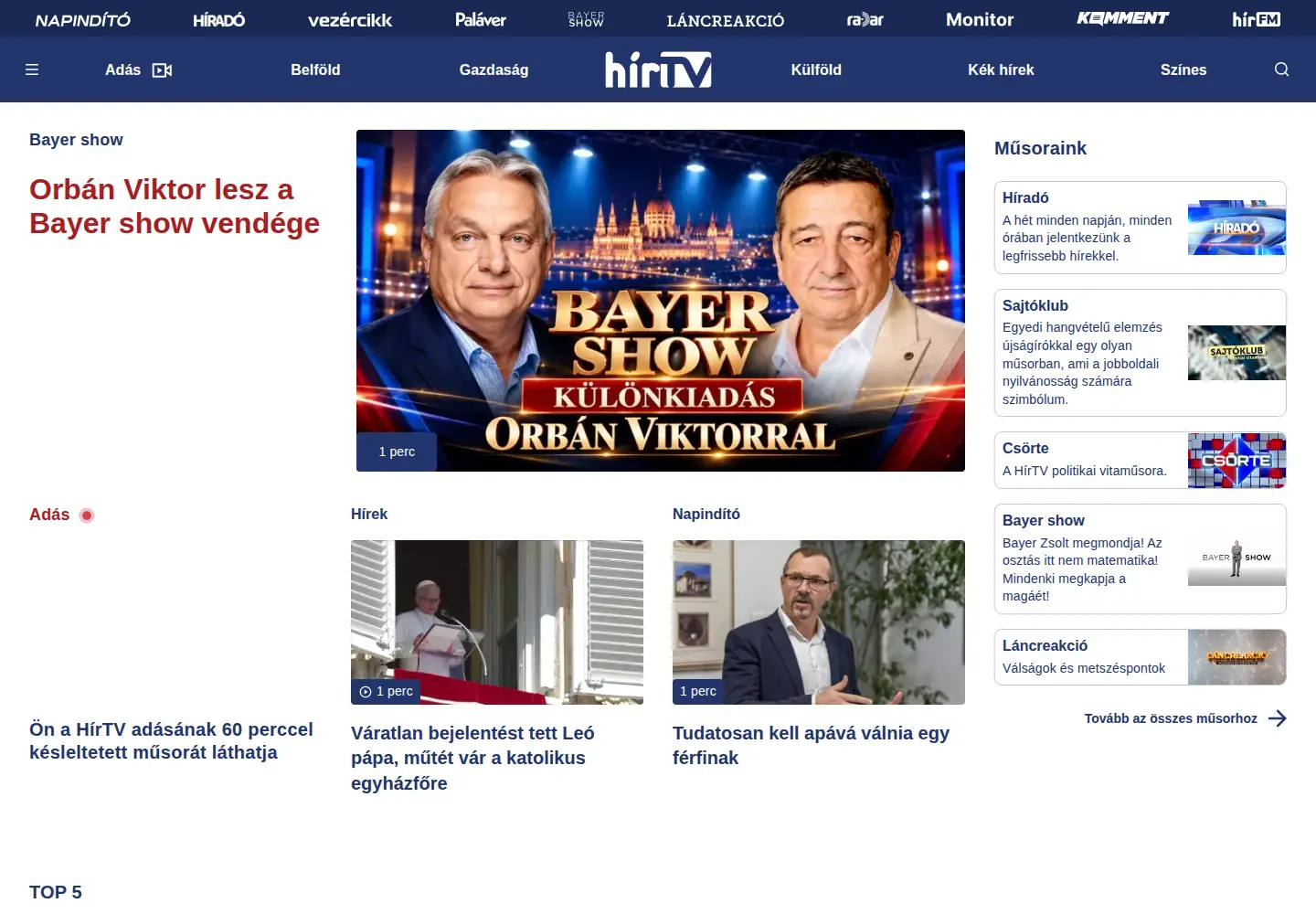This screenshot has width=1316, height=914.
Task: Open Napindító in the top channel bar
Action: (x=83, y=19)
